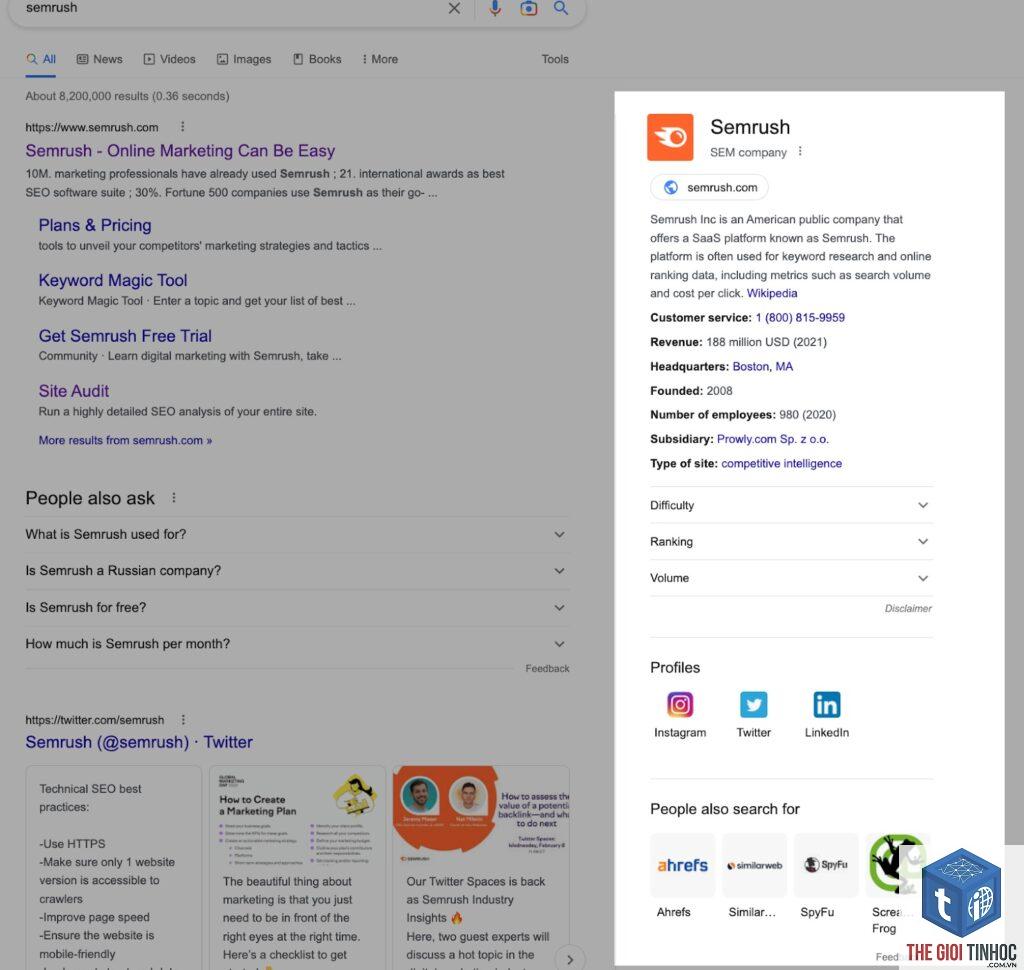Submit search with the magnifier icon
This screenshot has height=970, width=1024.
coord(560,8)
